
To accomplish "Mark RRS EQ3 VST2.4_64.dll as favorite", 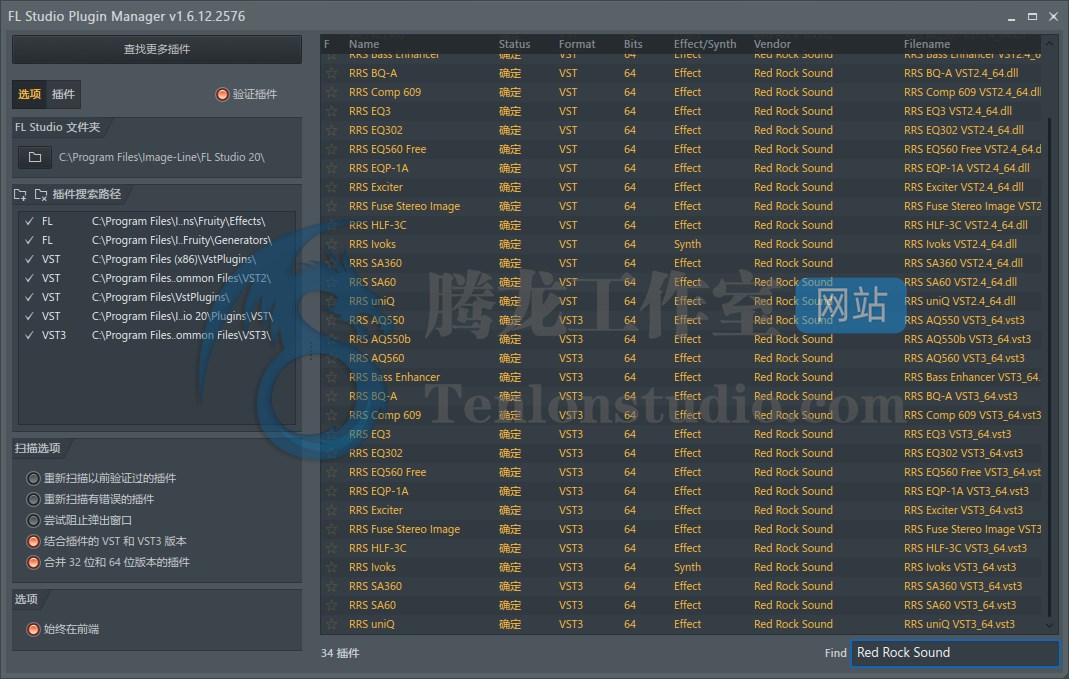I will pyautogui.click(x=331, y=111).
